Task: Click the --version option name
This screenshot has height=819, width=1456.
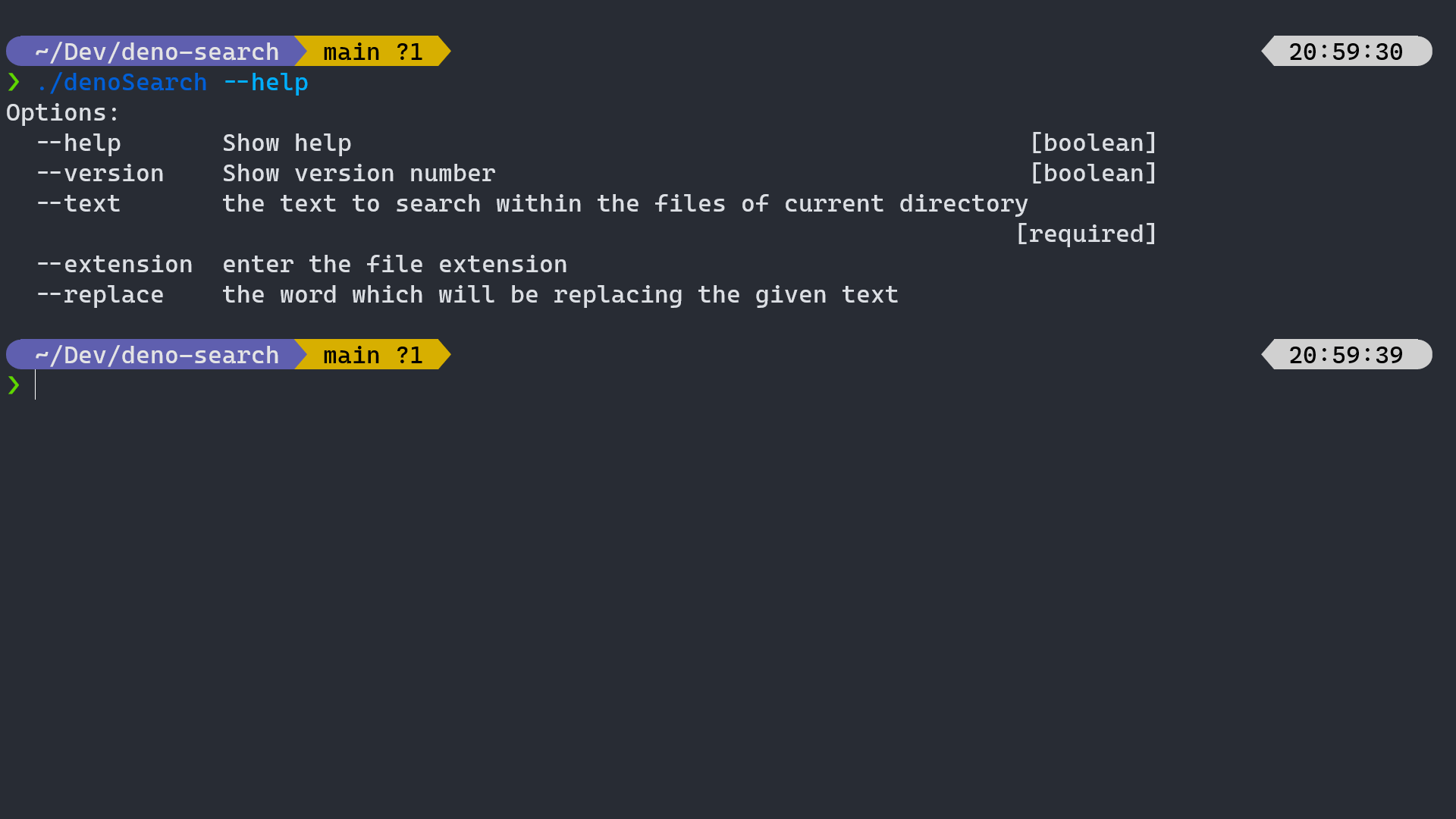Action: 100,174
